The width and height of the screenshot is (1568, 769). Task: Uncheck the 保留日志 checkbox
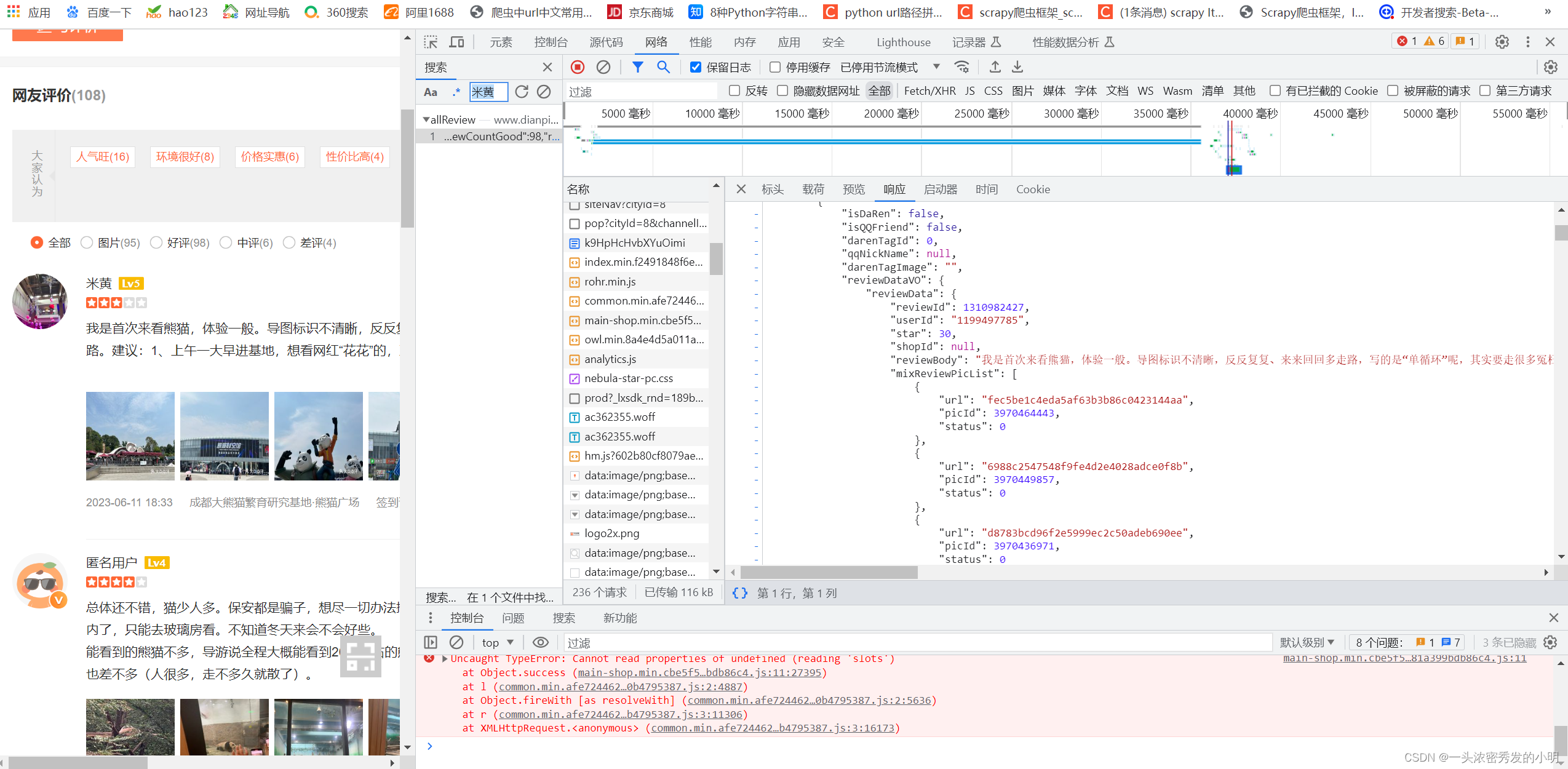(696, 67)
